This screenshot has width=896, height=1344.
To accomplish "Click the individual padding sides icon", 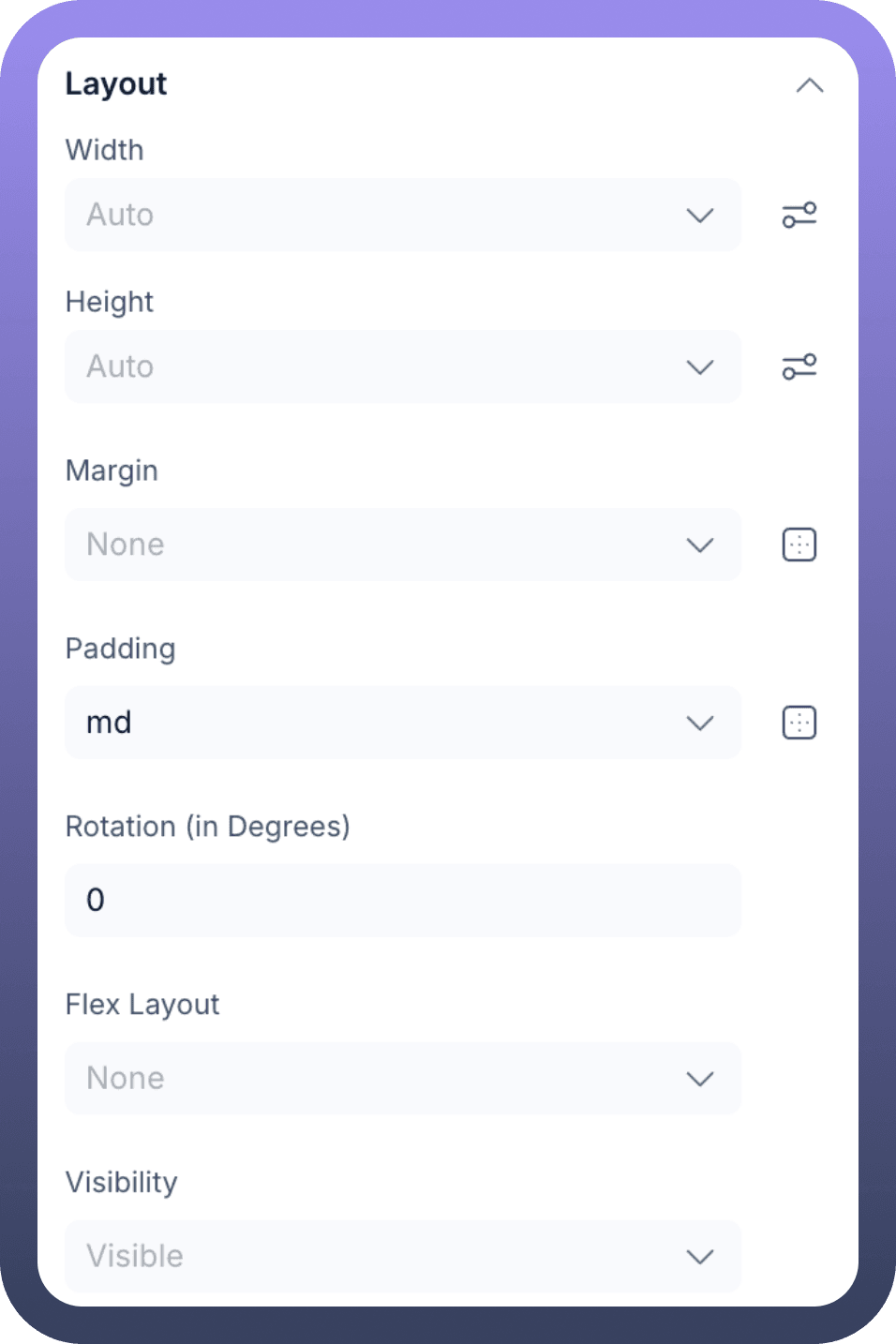I will [x=799, y=723].
